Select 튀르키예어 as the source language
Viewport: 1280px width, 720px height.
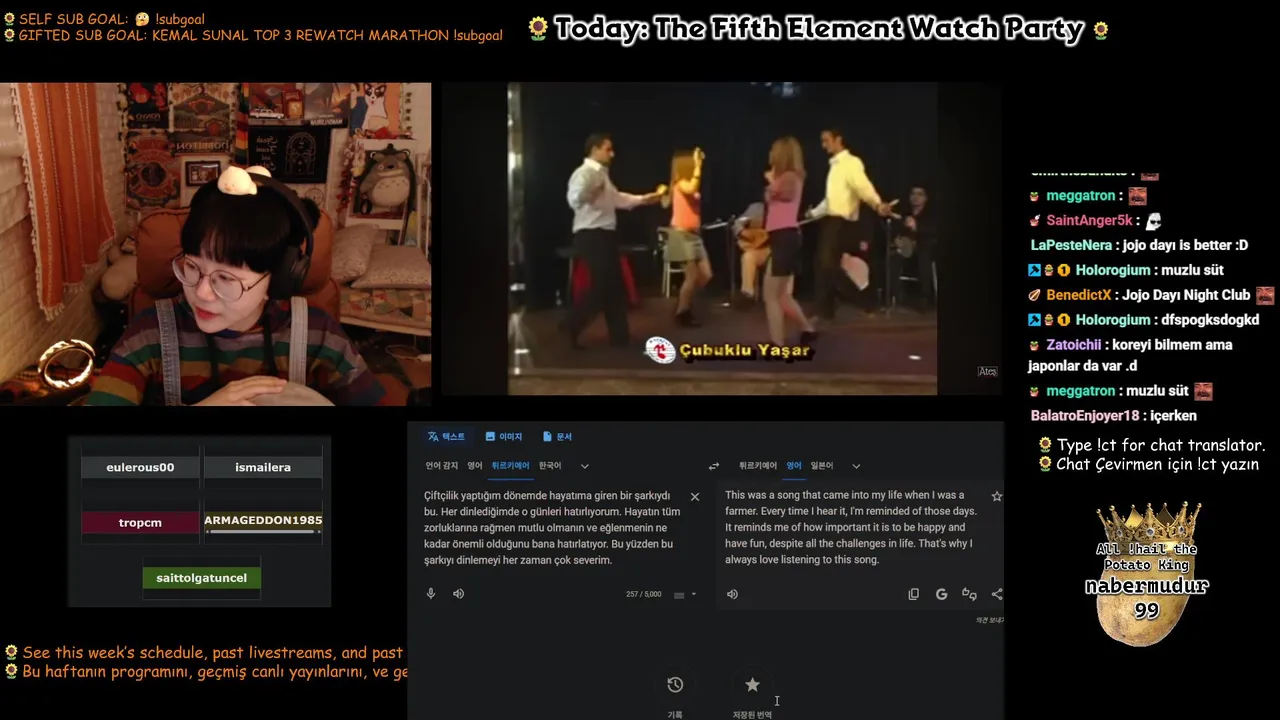(510, 466)
